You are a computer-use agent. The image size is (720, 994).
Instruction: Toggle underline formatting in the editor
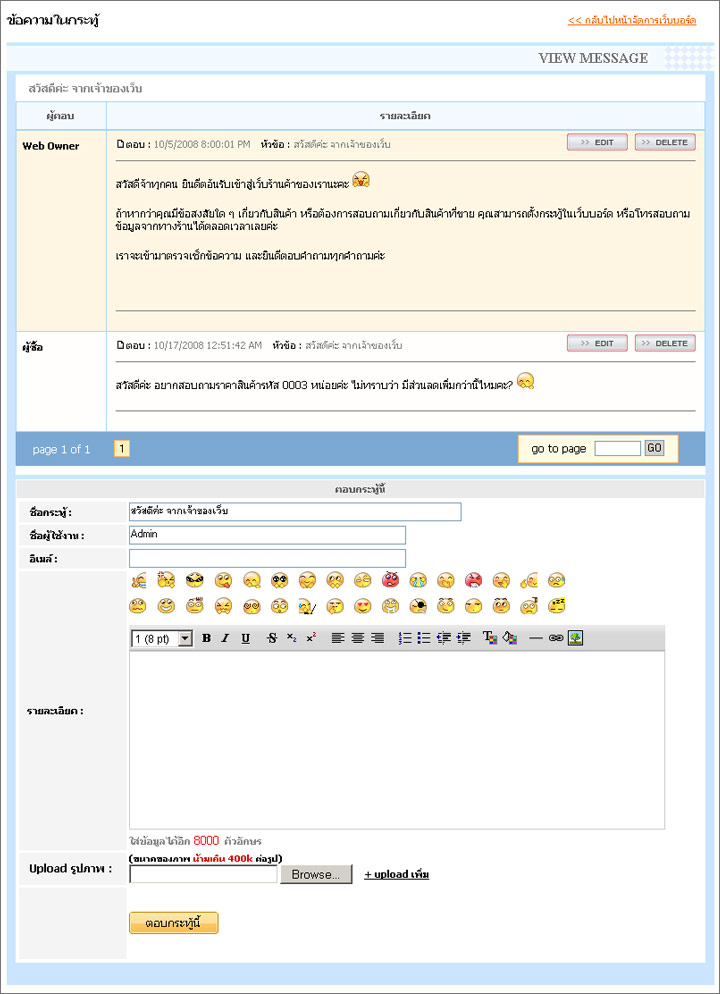(245, 638)
